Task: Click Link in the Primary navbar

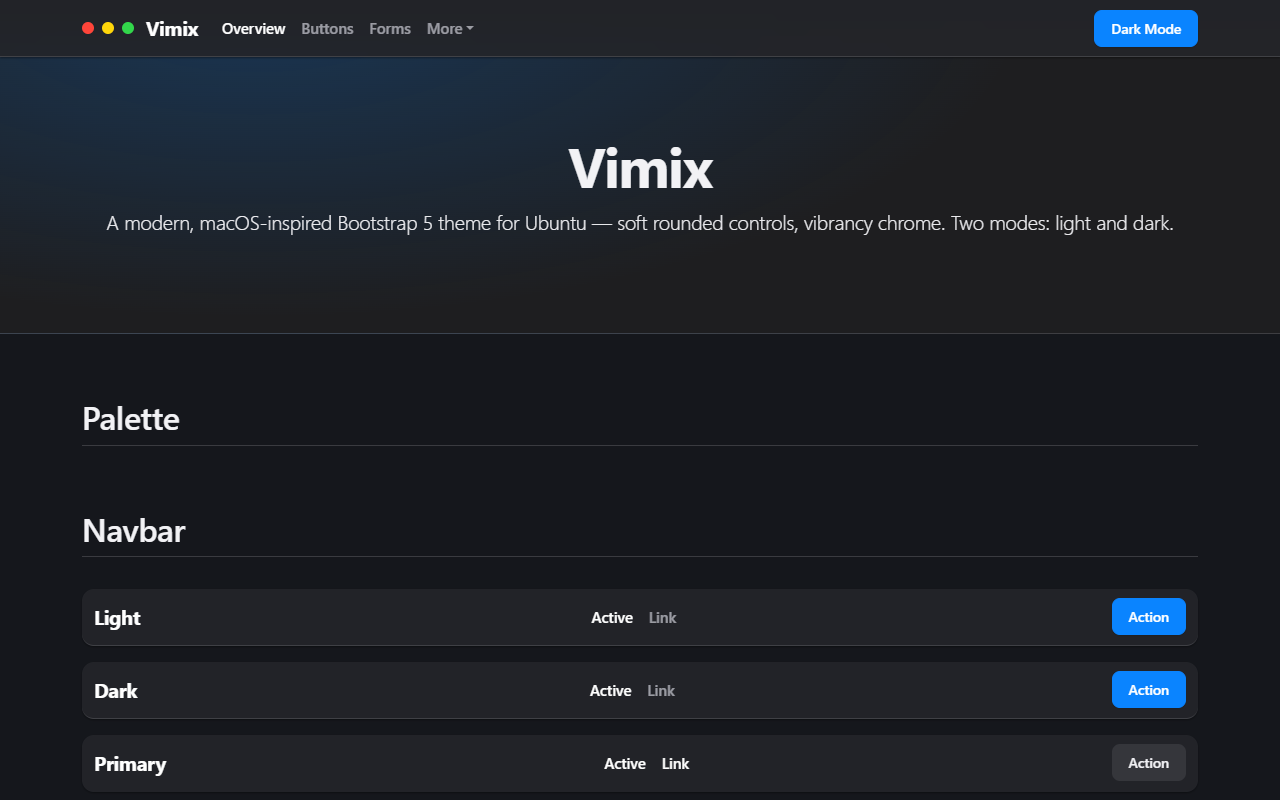Action: coord(676,764)
